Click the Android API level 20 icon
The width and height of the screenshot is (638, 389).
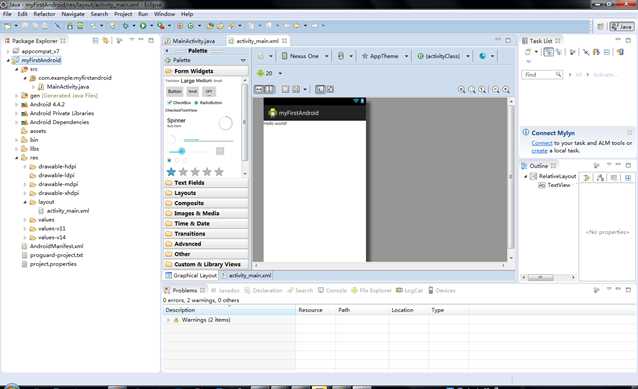coord(260,73)
